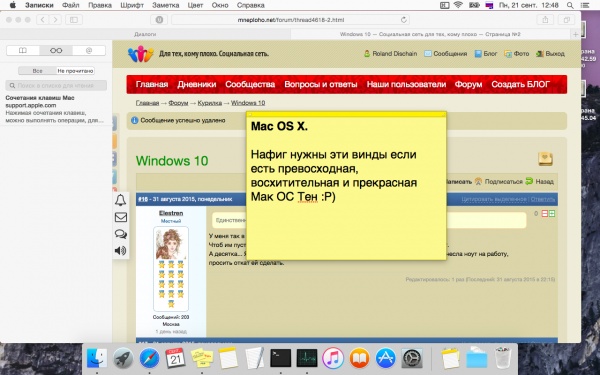Screen dimensions: 600x375
Task: Click Elestren's avatar picture
Action: coord(171,244)
